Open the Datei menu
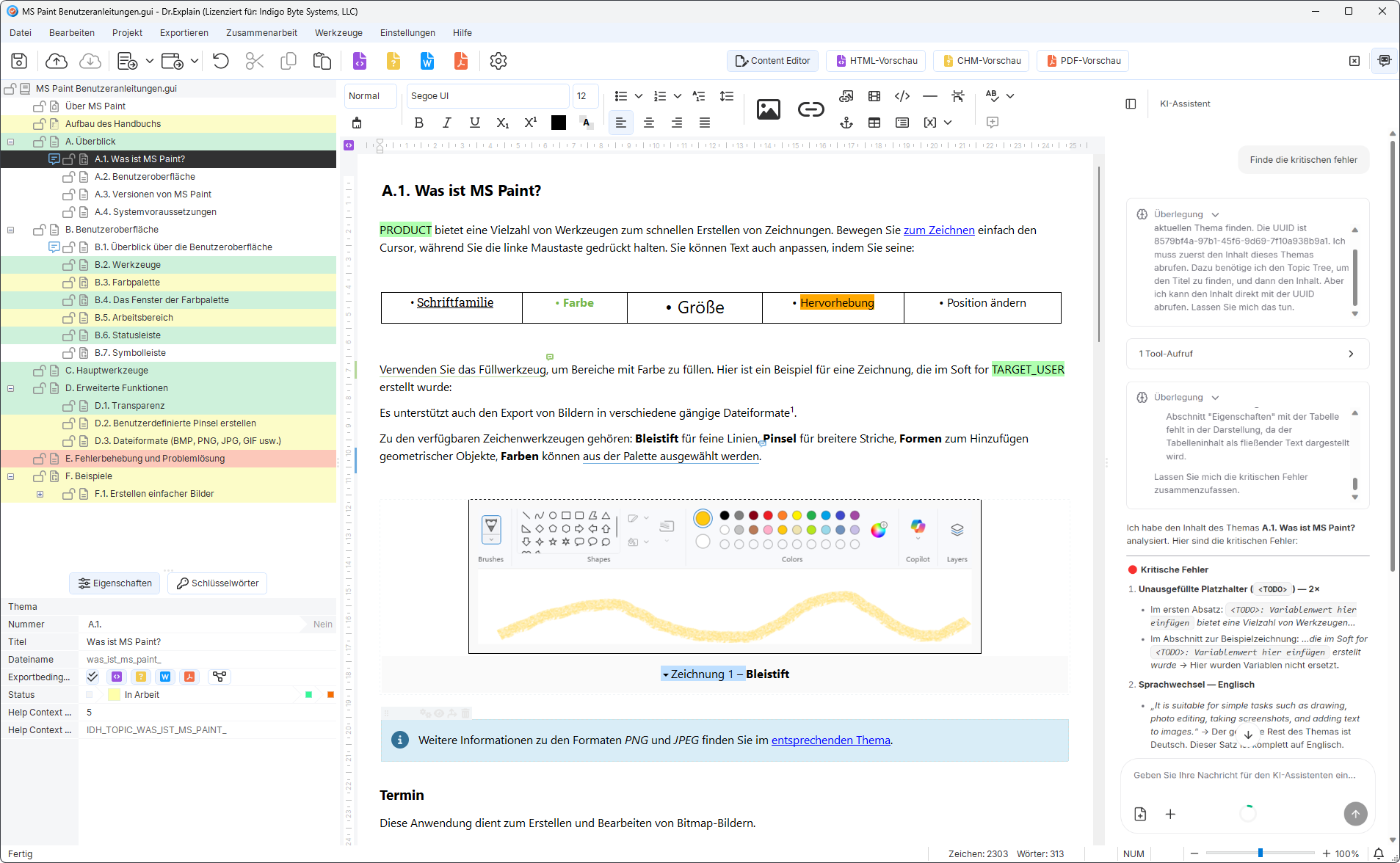This screenshot has width=1400, height=863. point(21,33)
